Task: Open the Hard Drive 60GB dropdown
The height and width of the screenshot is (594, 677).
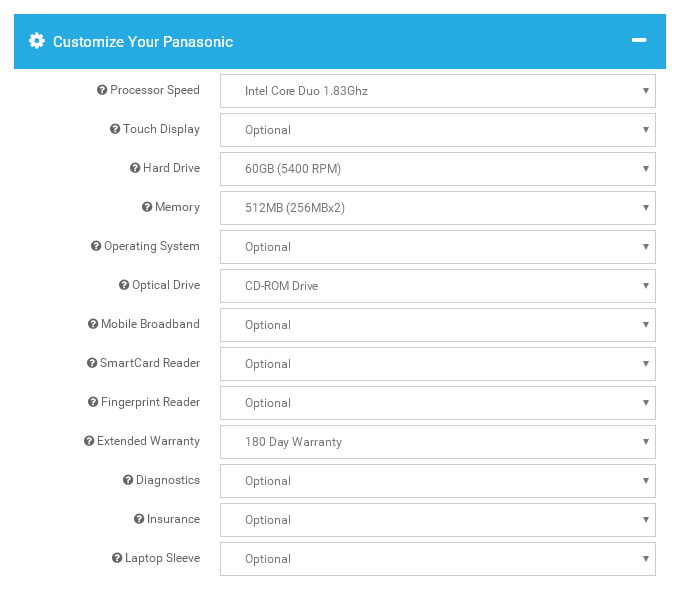Action: 437,169
